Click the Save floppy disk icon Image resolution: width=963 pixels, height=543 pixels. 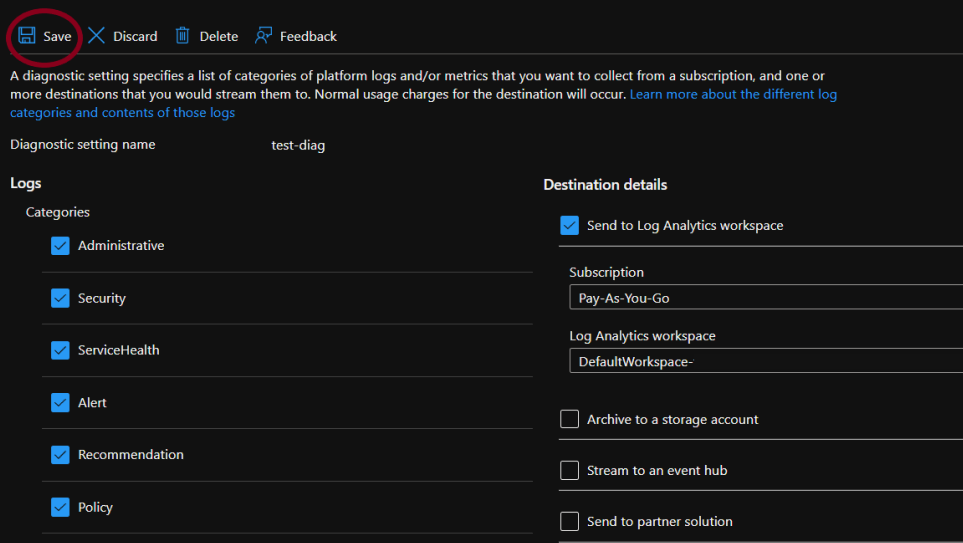tap(27, 36)
